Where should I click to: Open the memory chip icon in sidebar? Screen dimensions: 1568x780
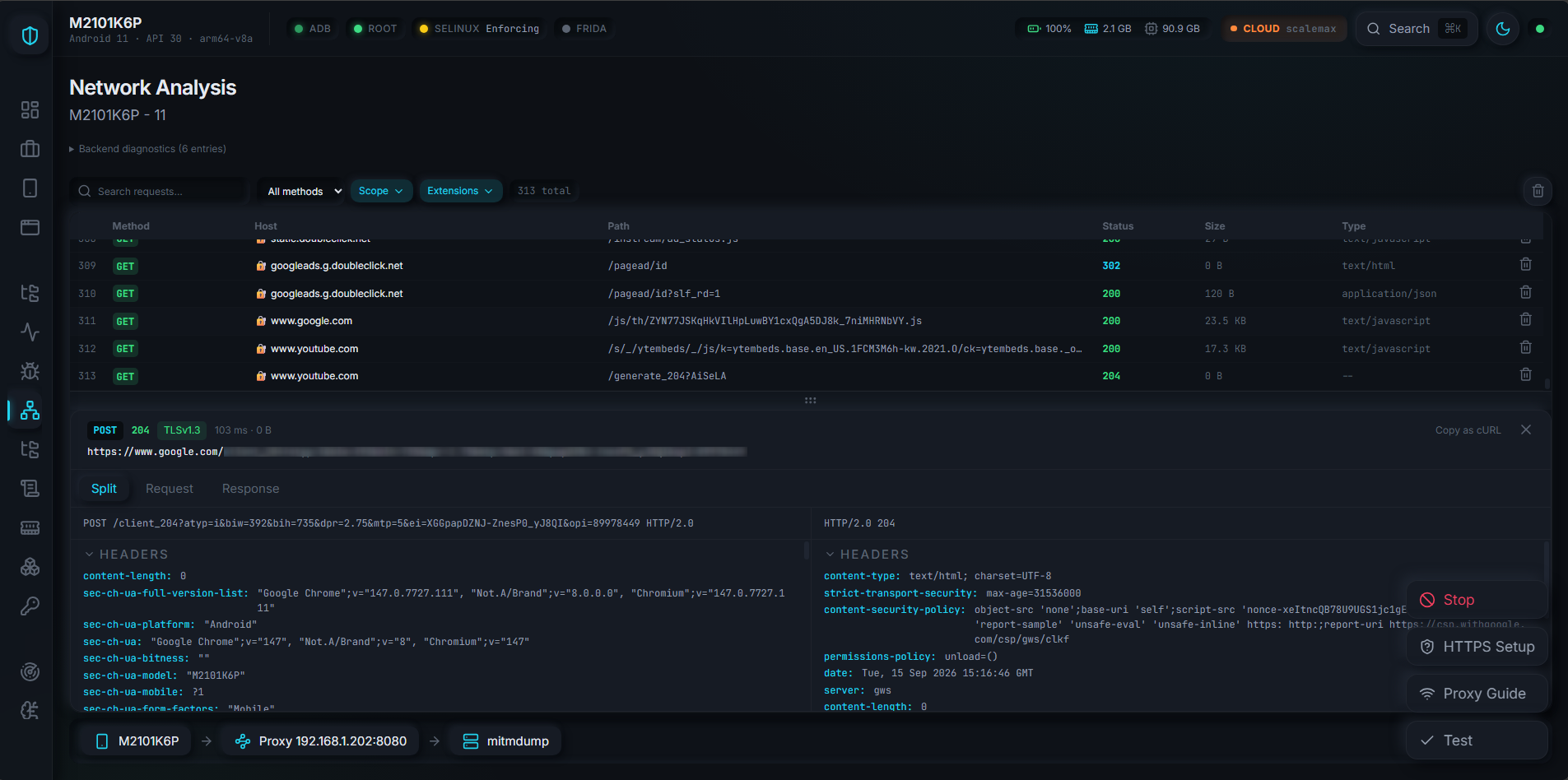point(30,527)
